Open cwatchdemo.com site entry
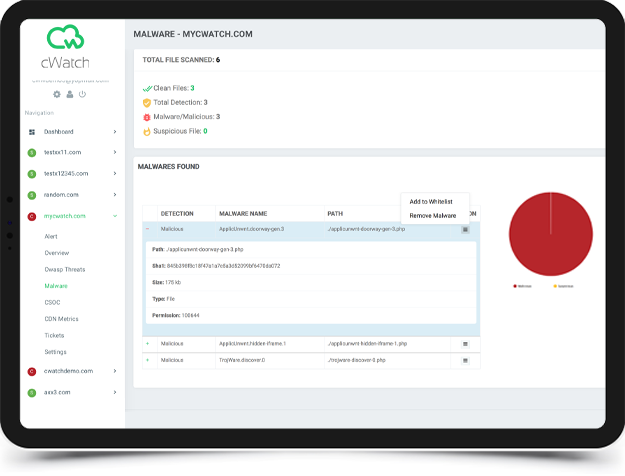625x476 pixels. coord(68,371)
